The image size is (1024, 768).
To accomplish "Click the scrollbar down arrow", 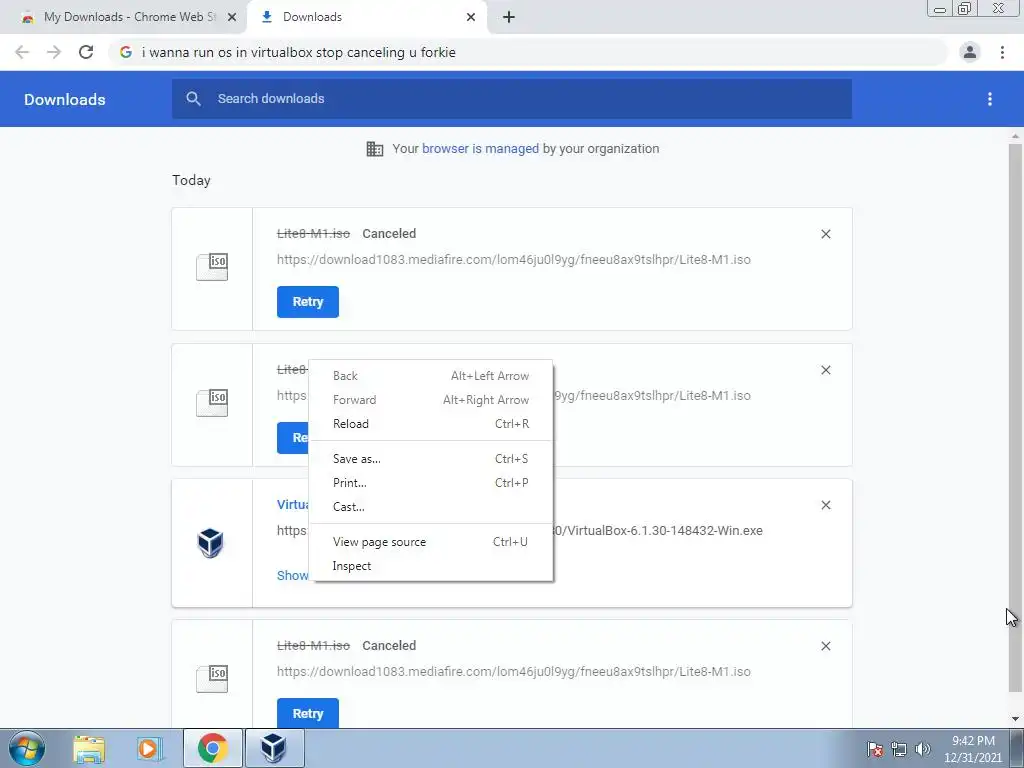I will click(x=1015, y=719).
